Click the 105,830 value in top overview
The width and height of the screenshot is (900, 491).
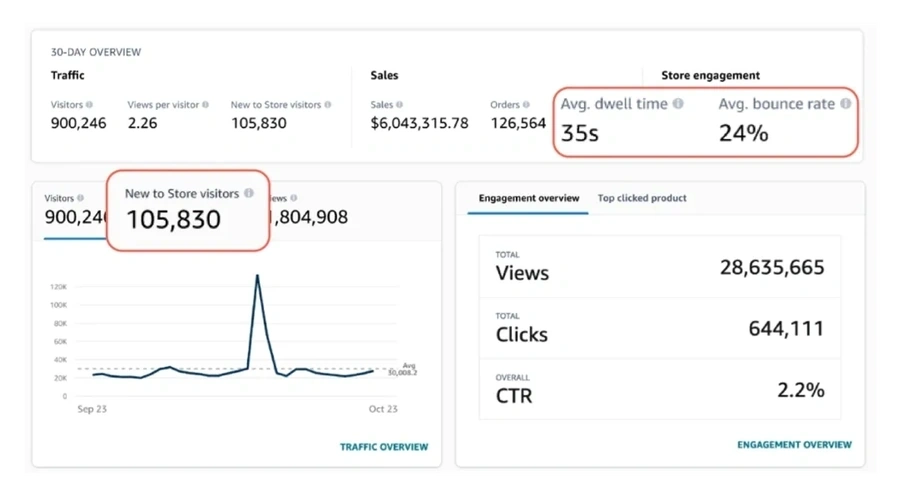(259, 123)
